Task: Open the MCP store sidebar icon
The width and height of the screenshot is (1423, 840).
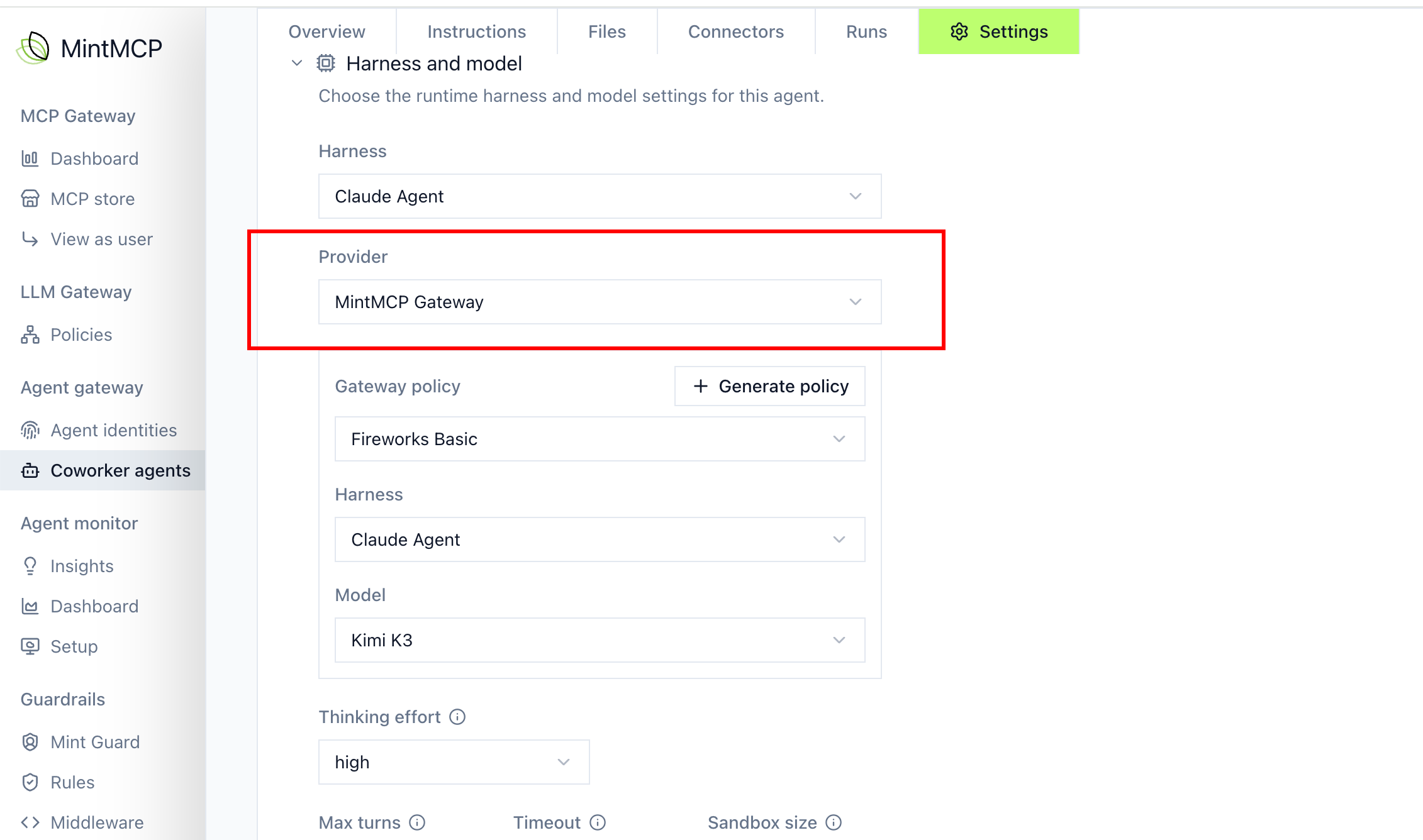Action: [30, 199]
